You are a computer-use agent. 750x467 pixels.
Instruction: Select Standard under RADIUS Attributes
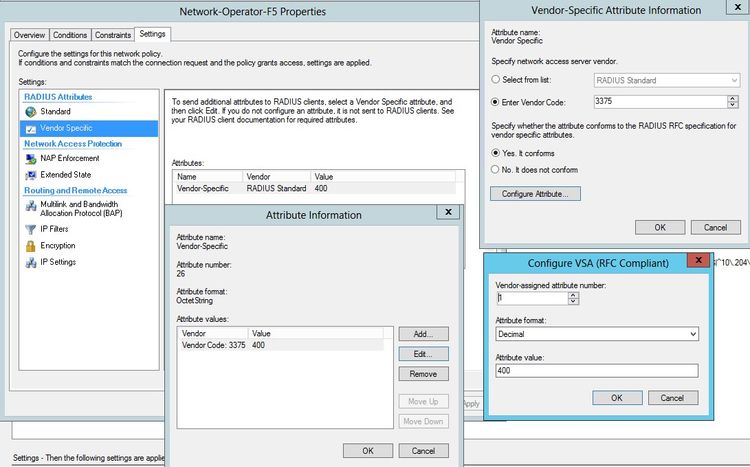tap(55, 111)
